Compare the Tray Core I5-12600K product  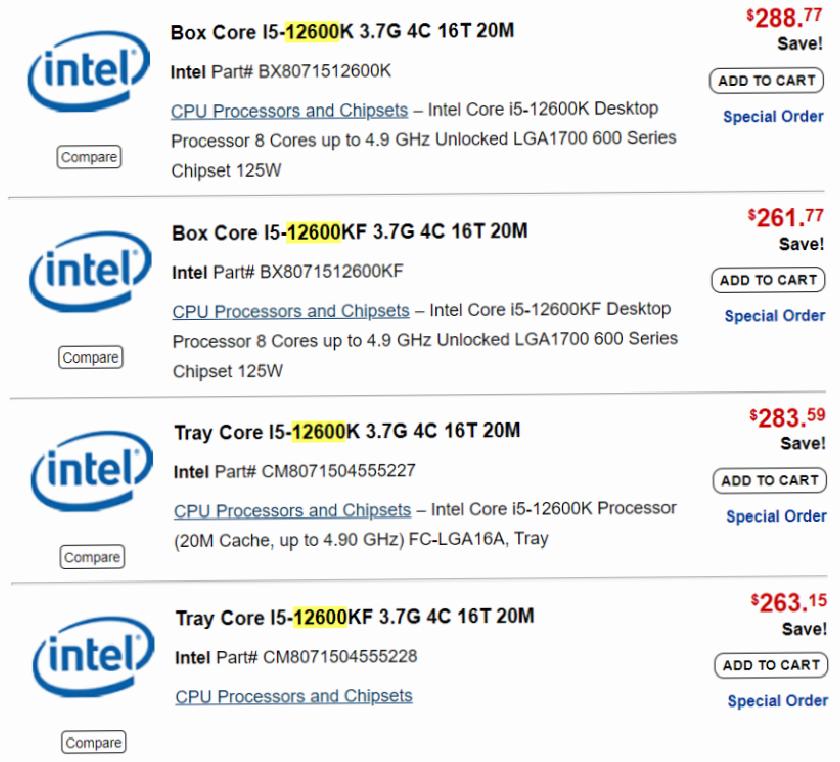coord(92,557)
